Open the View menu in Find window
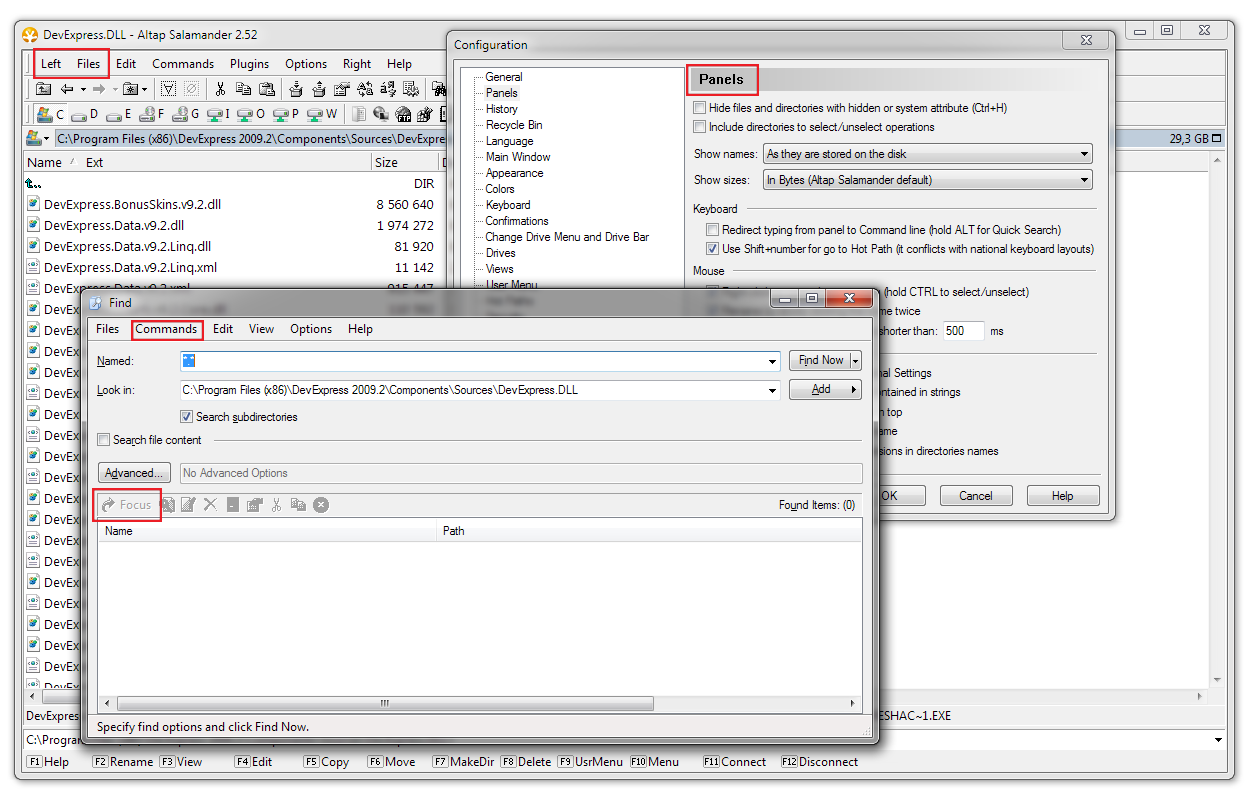The width and height of the screenshot is (1251, 794). coord(261,329)
